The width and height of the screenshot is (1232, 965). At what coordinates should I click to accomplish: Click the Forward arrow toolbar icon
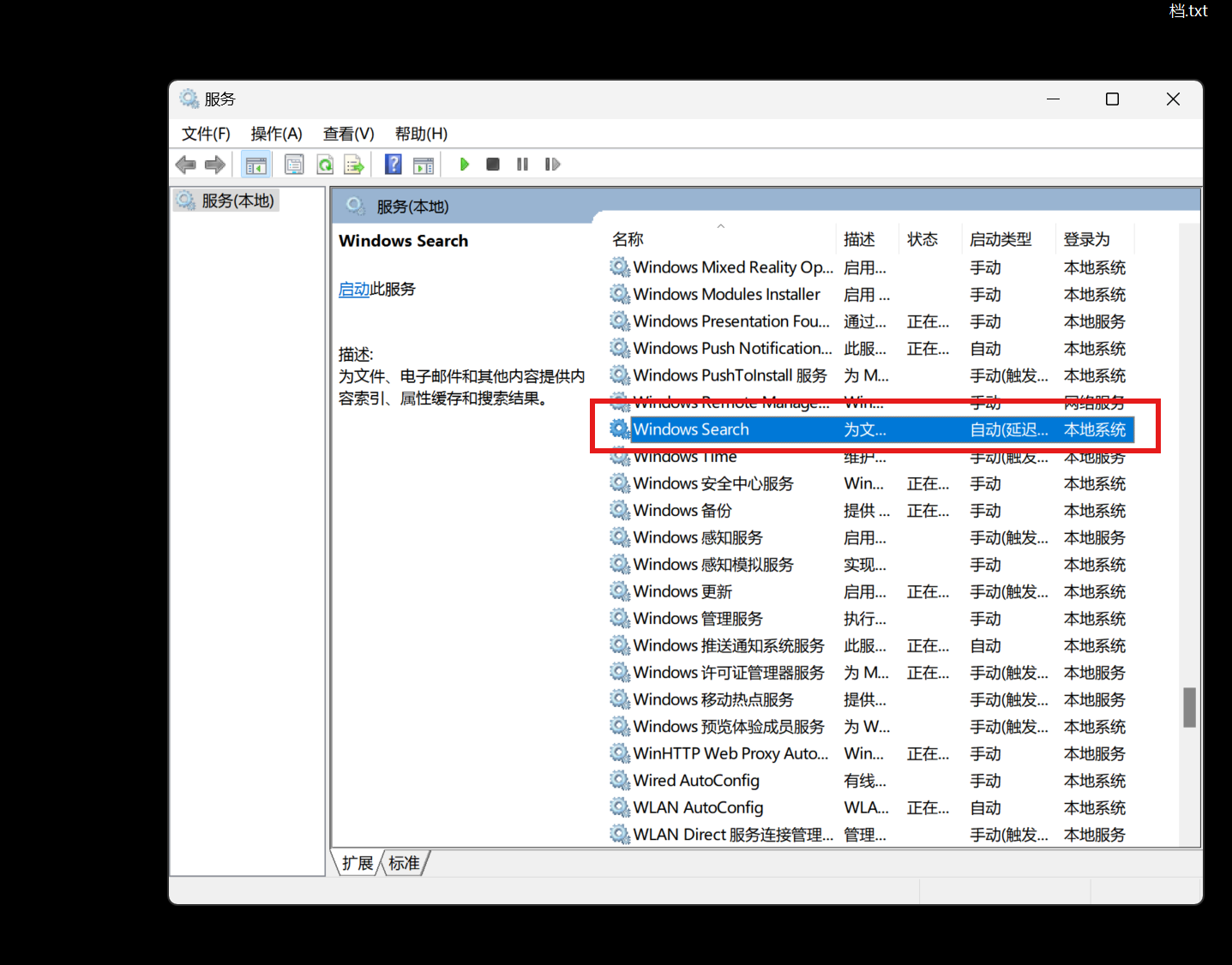[x=214, y=165]
